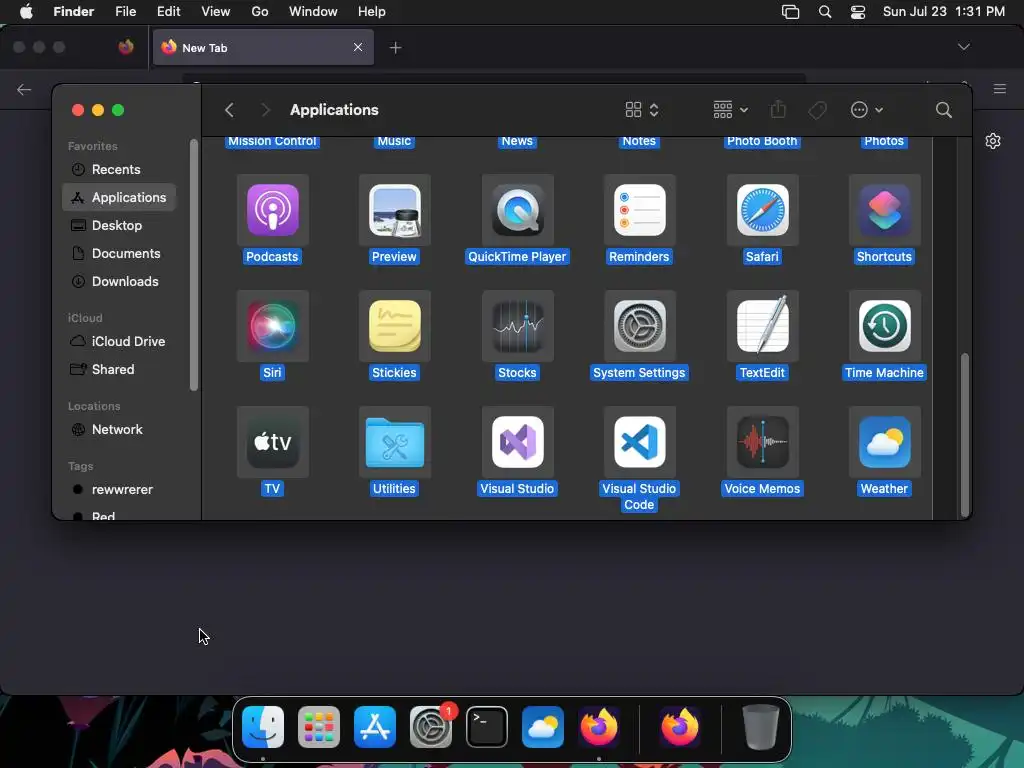
Task: Open the Window menu
Action: tap(313, 12)
